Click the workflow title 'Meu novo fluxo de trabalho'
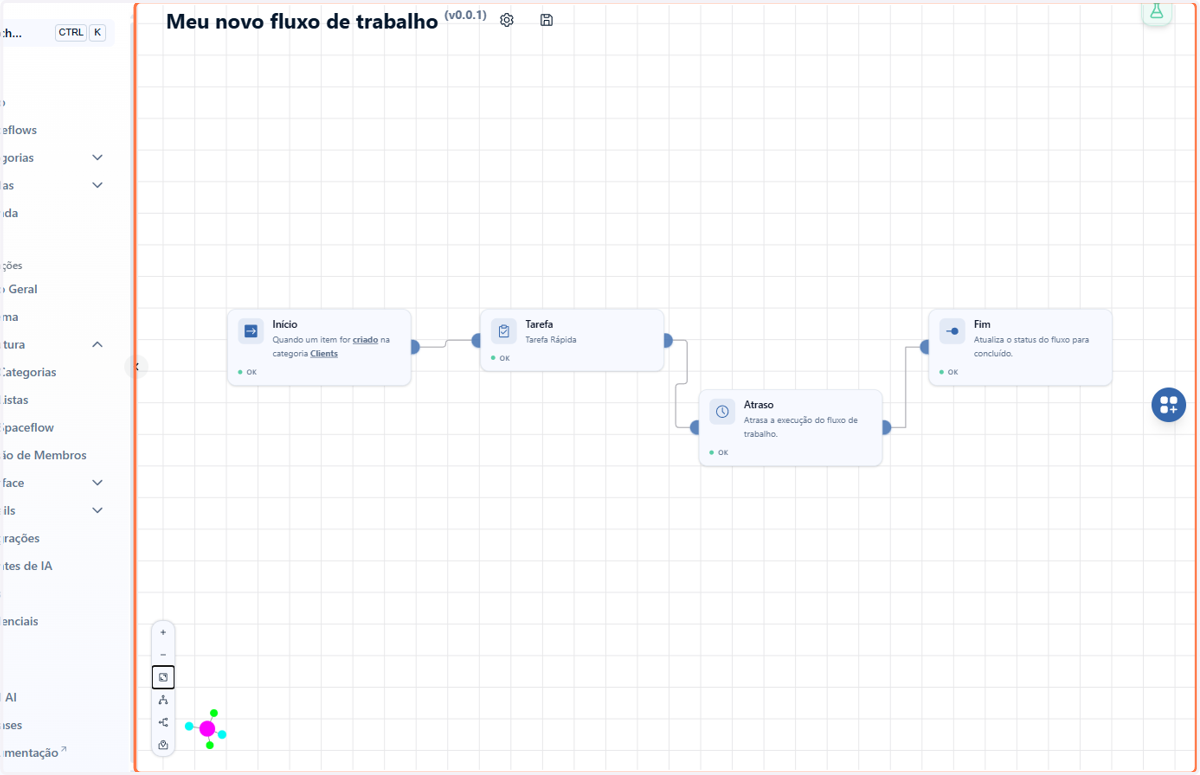Image resolution: width=1200 pixels, height=775 pixels. click(302, 21)
